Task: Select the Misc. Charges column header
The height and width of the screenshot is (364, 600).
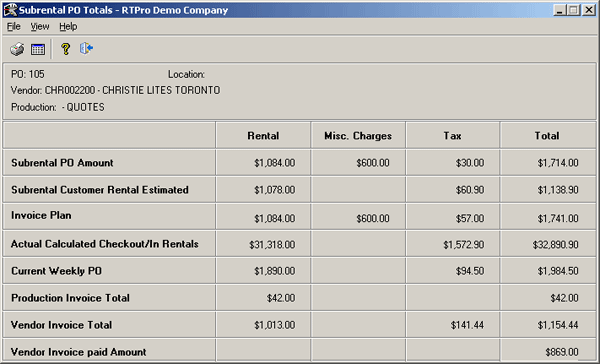Action: 358,135
